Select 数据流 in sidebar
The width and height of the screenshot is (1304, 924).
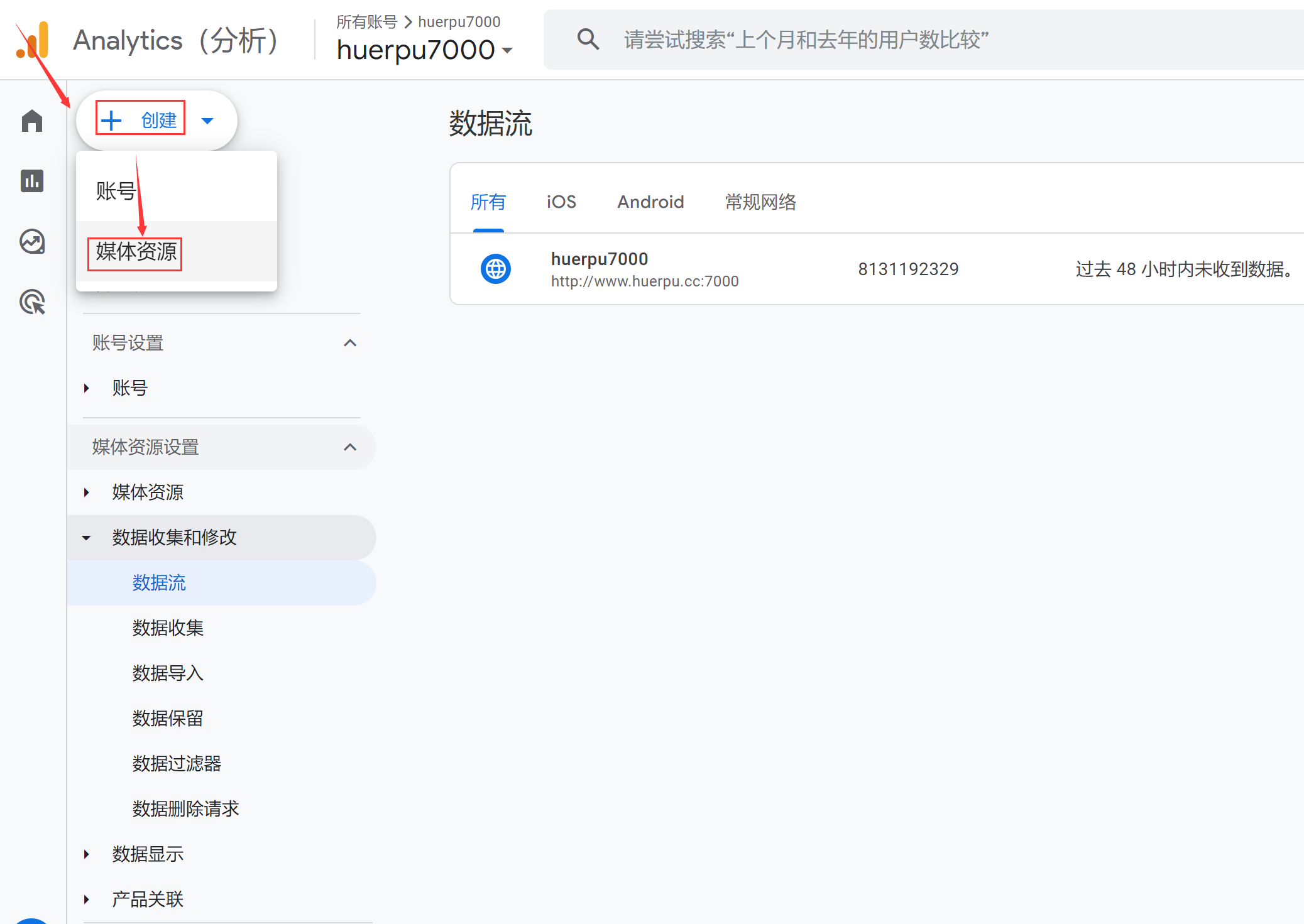221,583
